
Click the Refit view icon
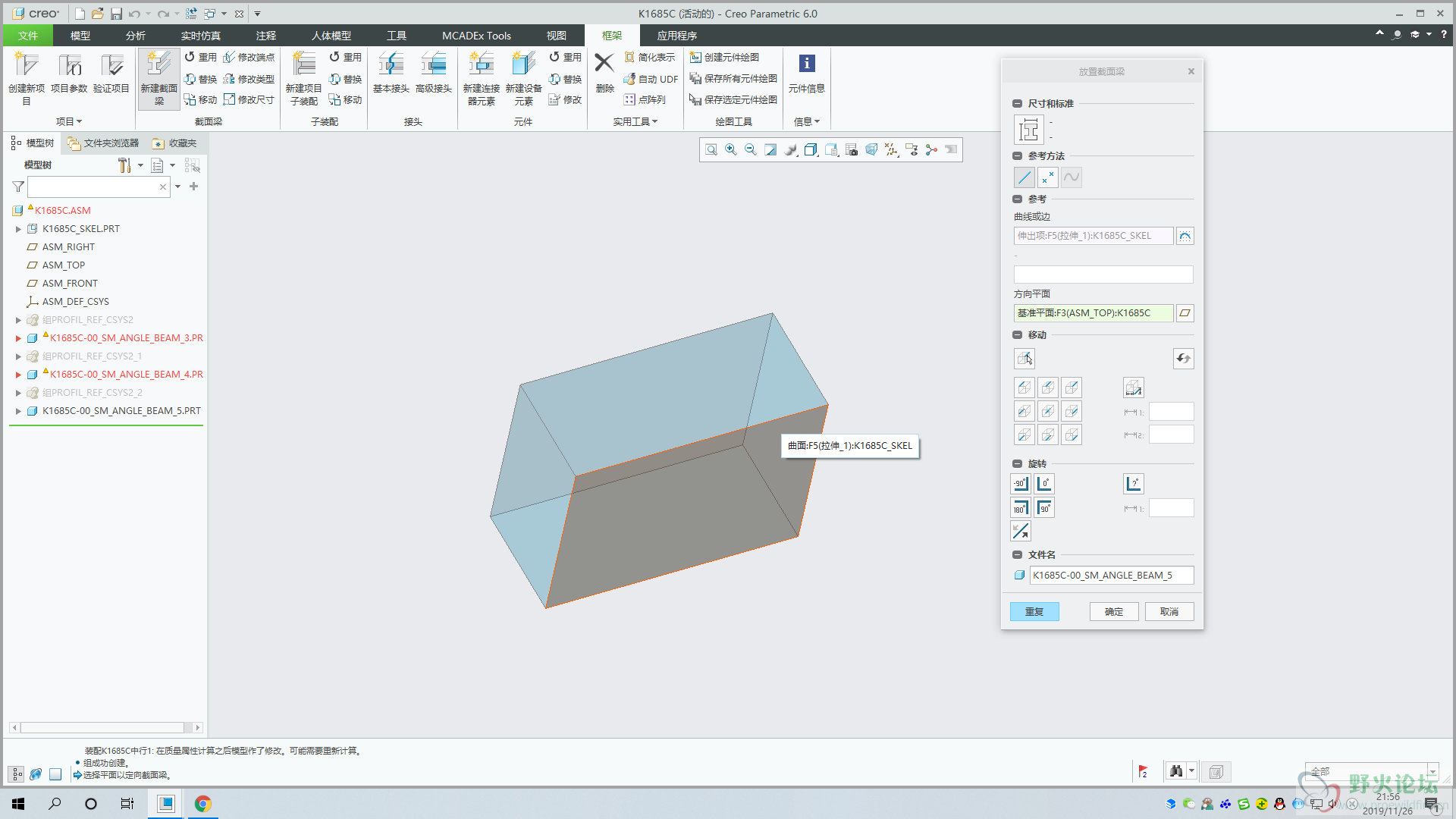711,150
